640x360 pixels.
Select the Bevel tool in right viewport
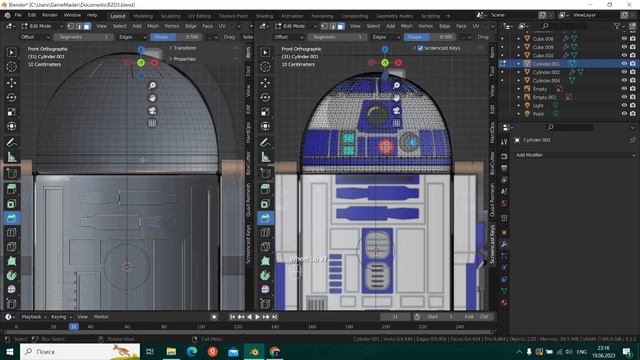(x=265, y=218)
